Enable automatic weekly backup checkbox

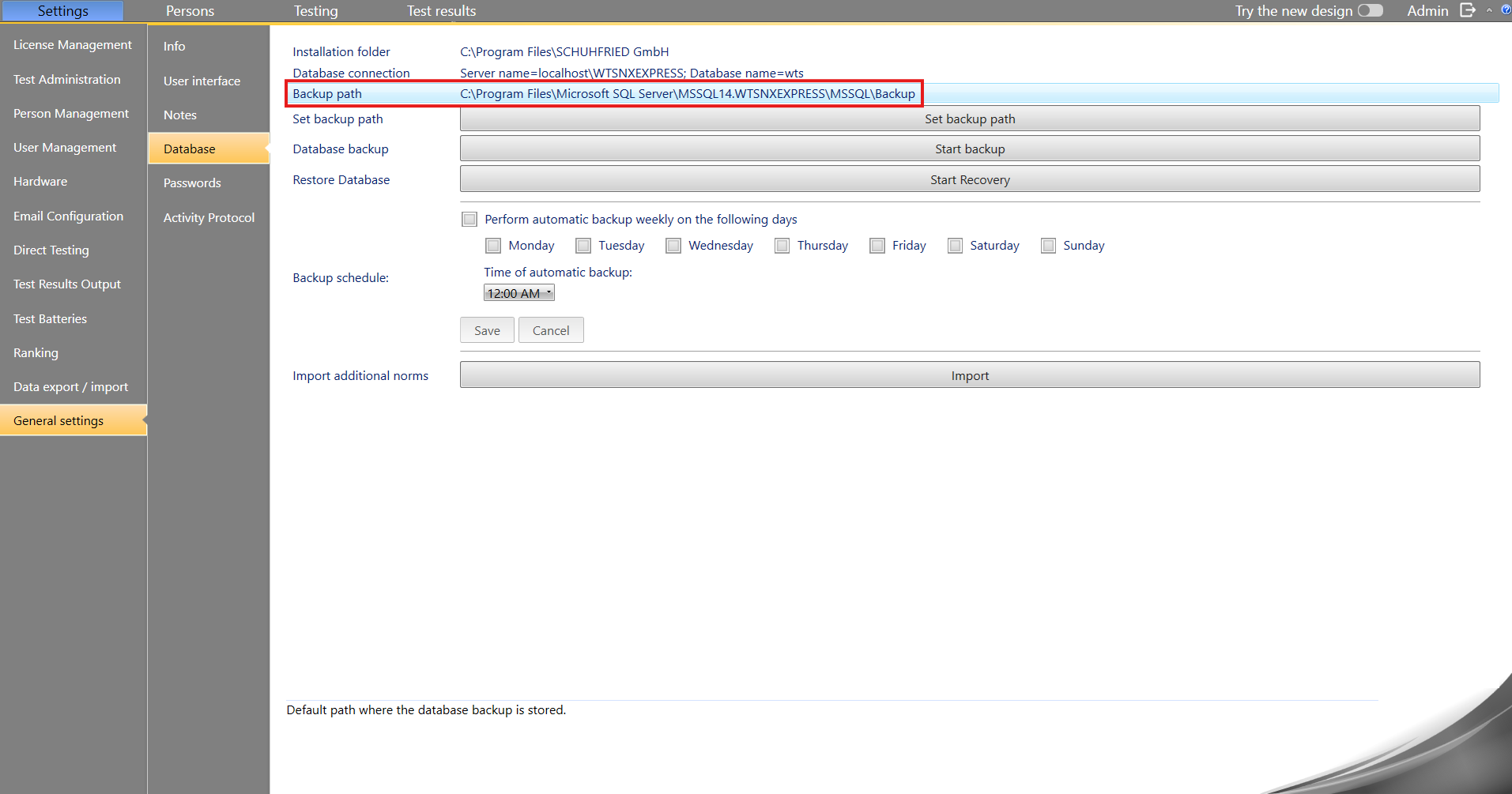click(469, 220)
